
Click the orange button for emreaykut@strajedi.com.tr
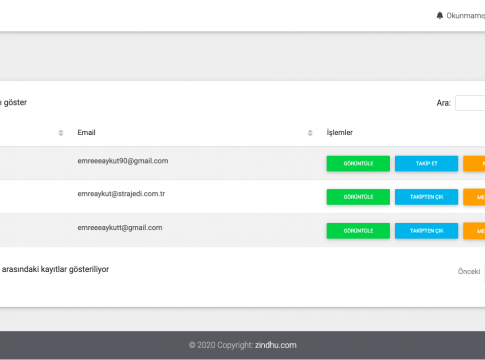(x=474, y=197)
